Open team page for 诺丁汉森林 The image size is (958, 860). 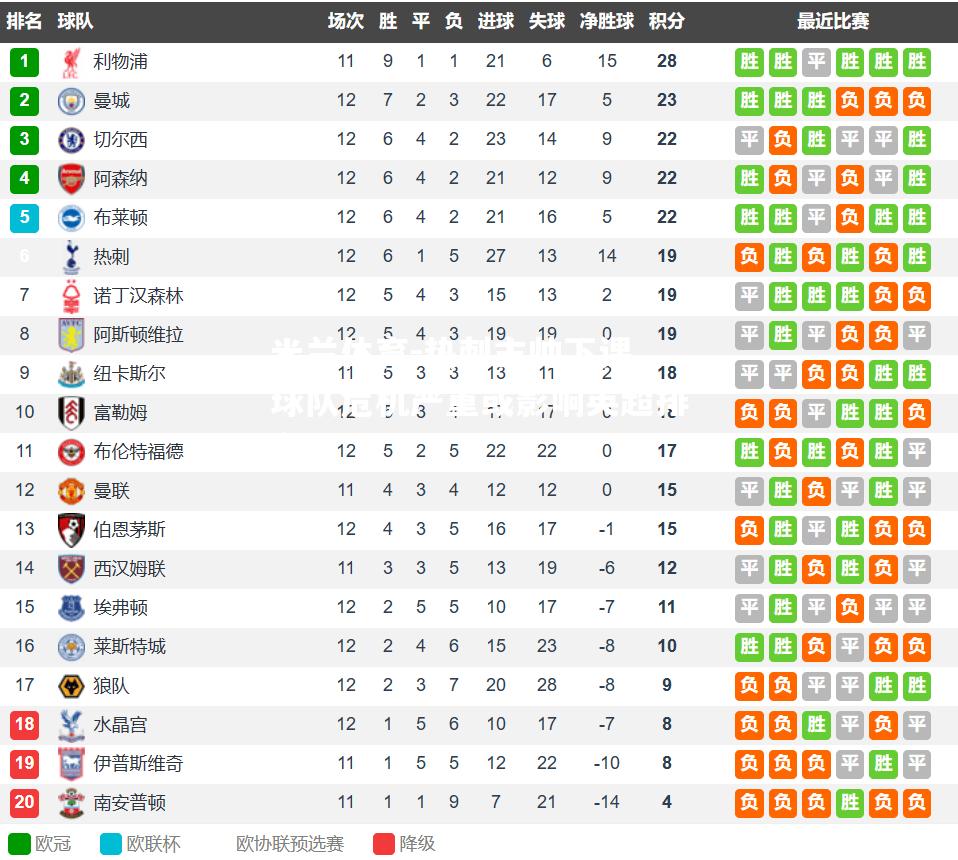click(138, 296)
